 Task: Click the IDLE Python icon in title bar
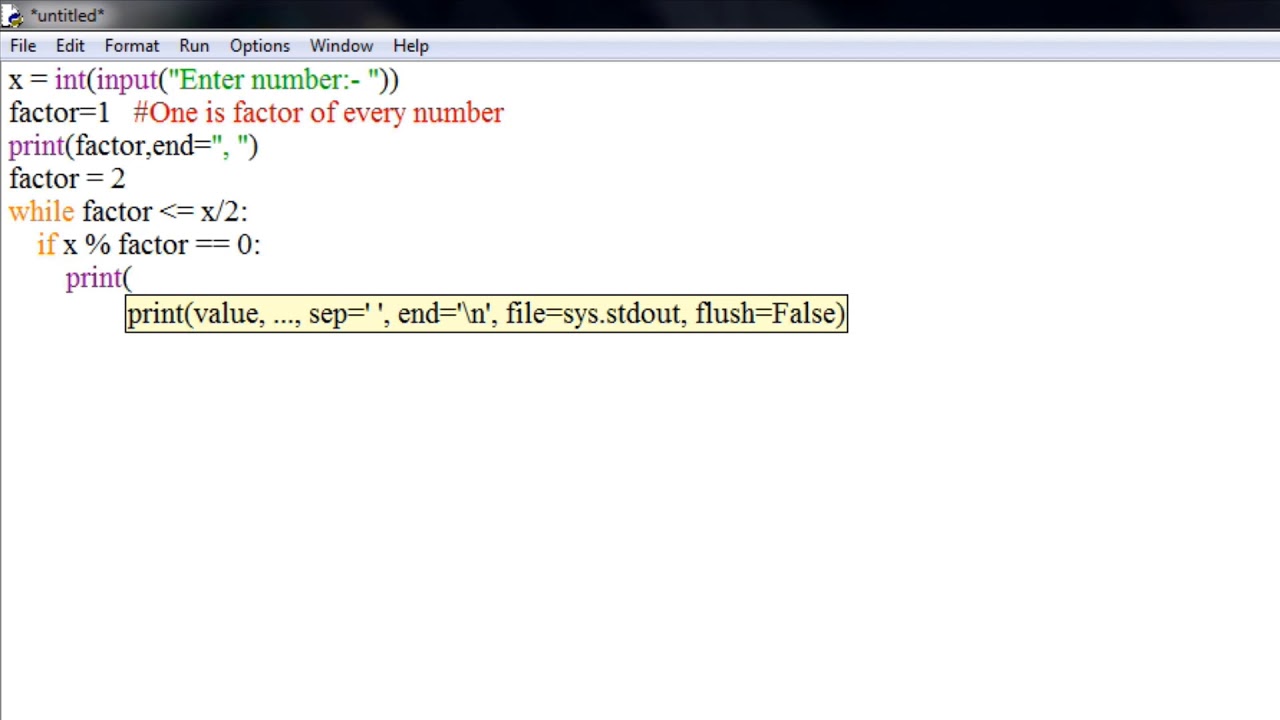tap(13, 15)
